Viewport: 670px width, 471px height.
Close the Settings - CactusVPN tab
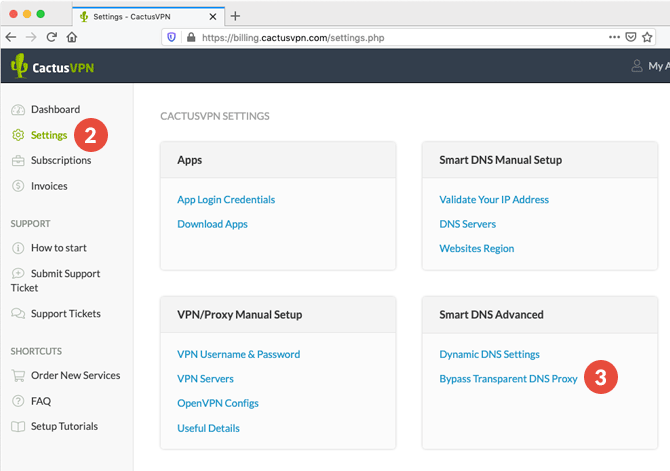pyautogui.click(x=213, y=17)
